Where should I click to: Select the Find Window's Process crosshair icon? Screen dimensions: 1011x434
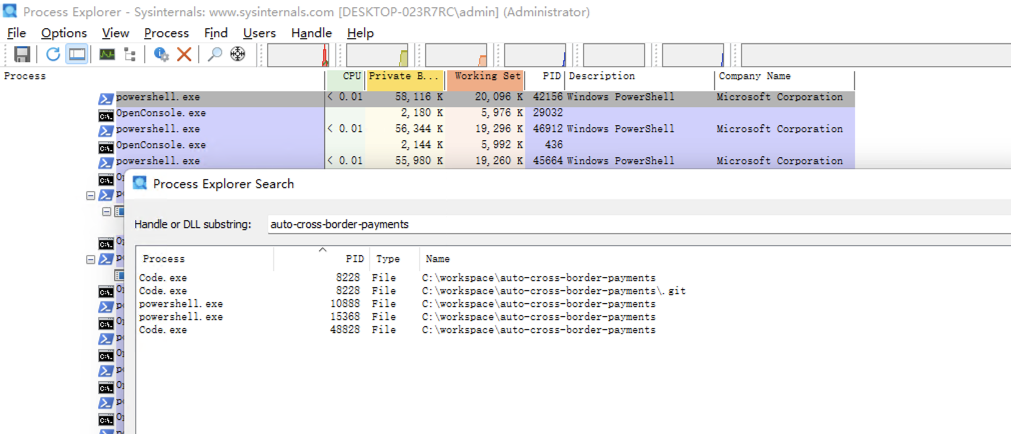(x=237, y=54)
